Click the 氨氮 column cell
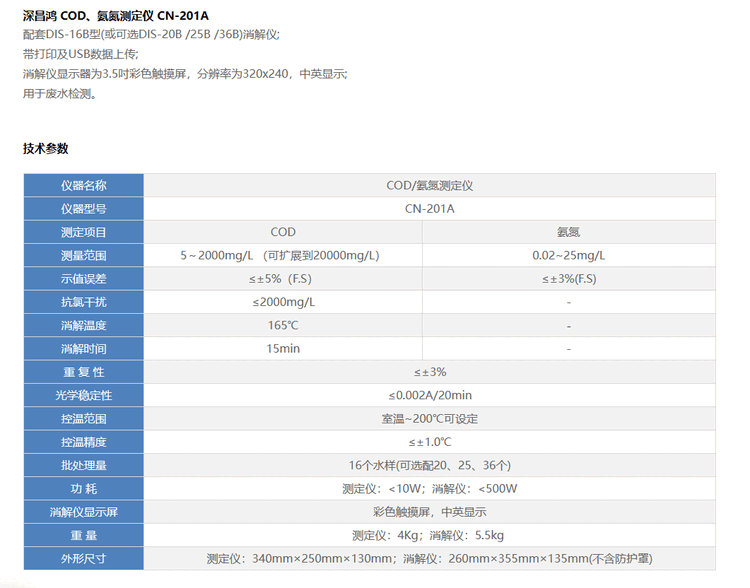 (569, 232)
